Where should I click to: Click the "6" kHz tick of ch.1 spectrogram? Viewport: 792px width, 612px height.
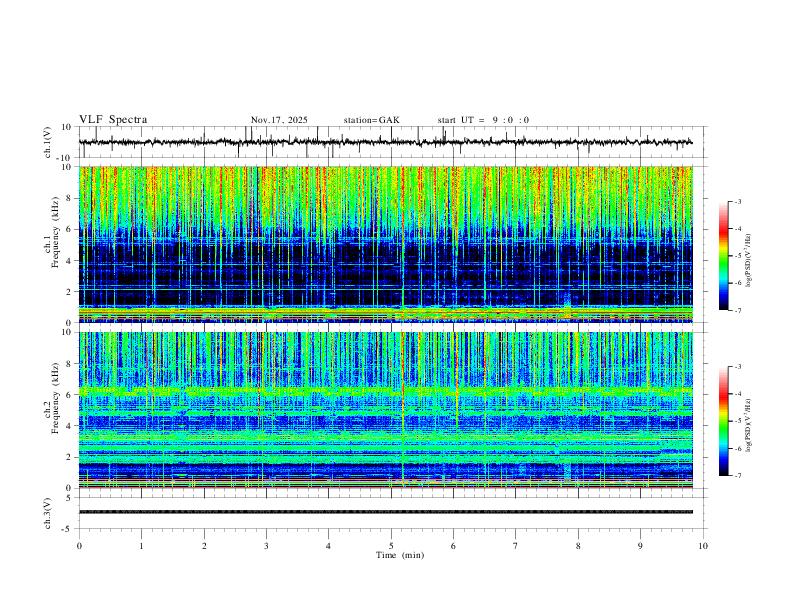tap(70, 229)
